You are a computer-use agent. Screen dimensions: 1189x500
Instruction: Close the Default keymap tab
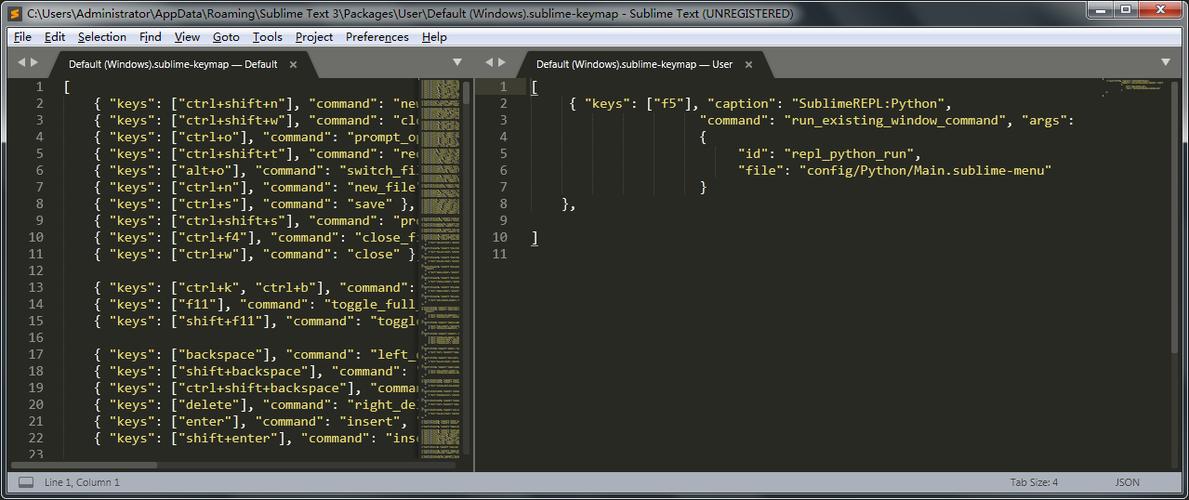pos(293,64)
